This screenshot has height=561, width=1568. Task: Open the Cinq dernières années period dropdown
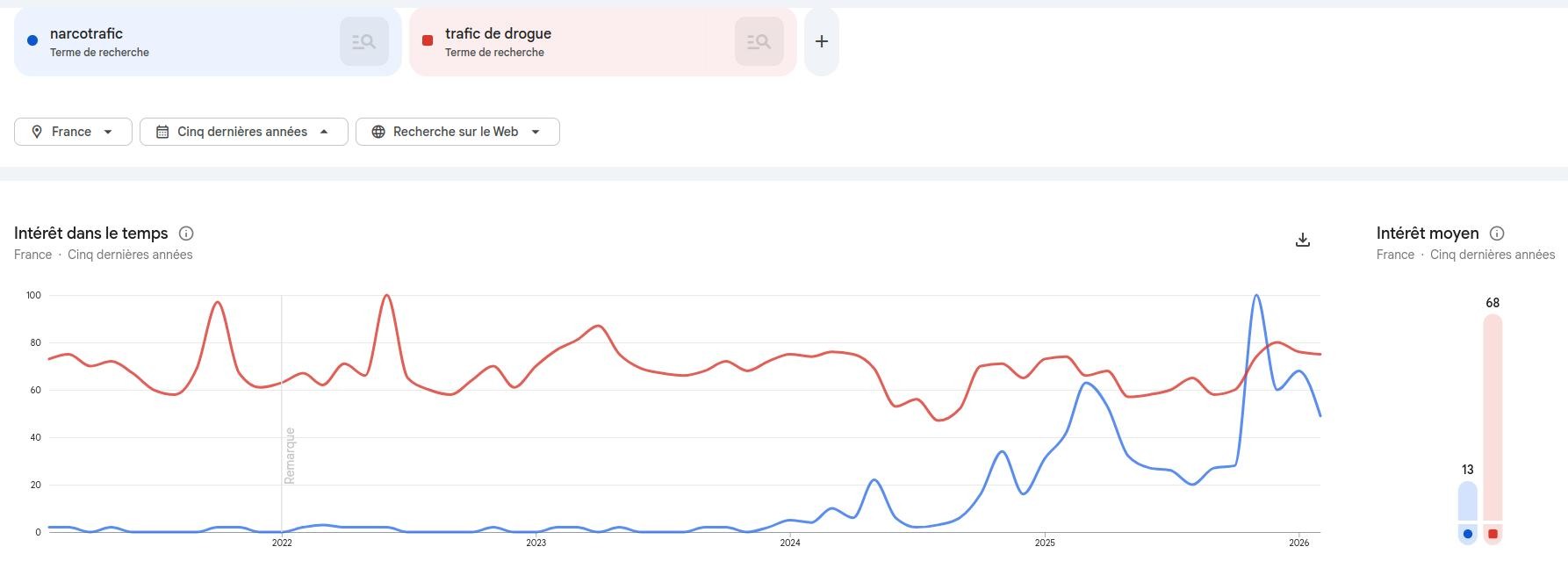(x=324, y=132)
